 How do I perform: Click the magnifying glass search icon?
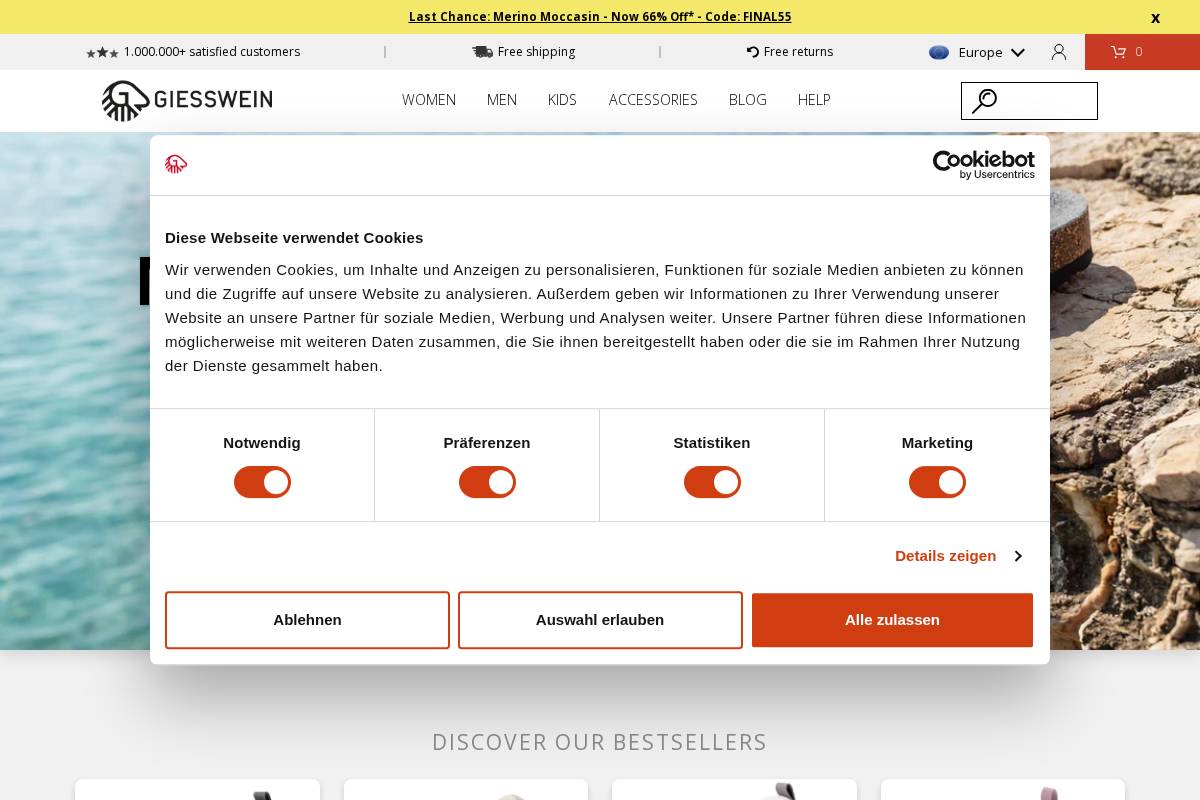point(985,101)
